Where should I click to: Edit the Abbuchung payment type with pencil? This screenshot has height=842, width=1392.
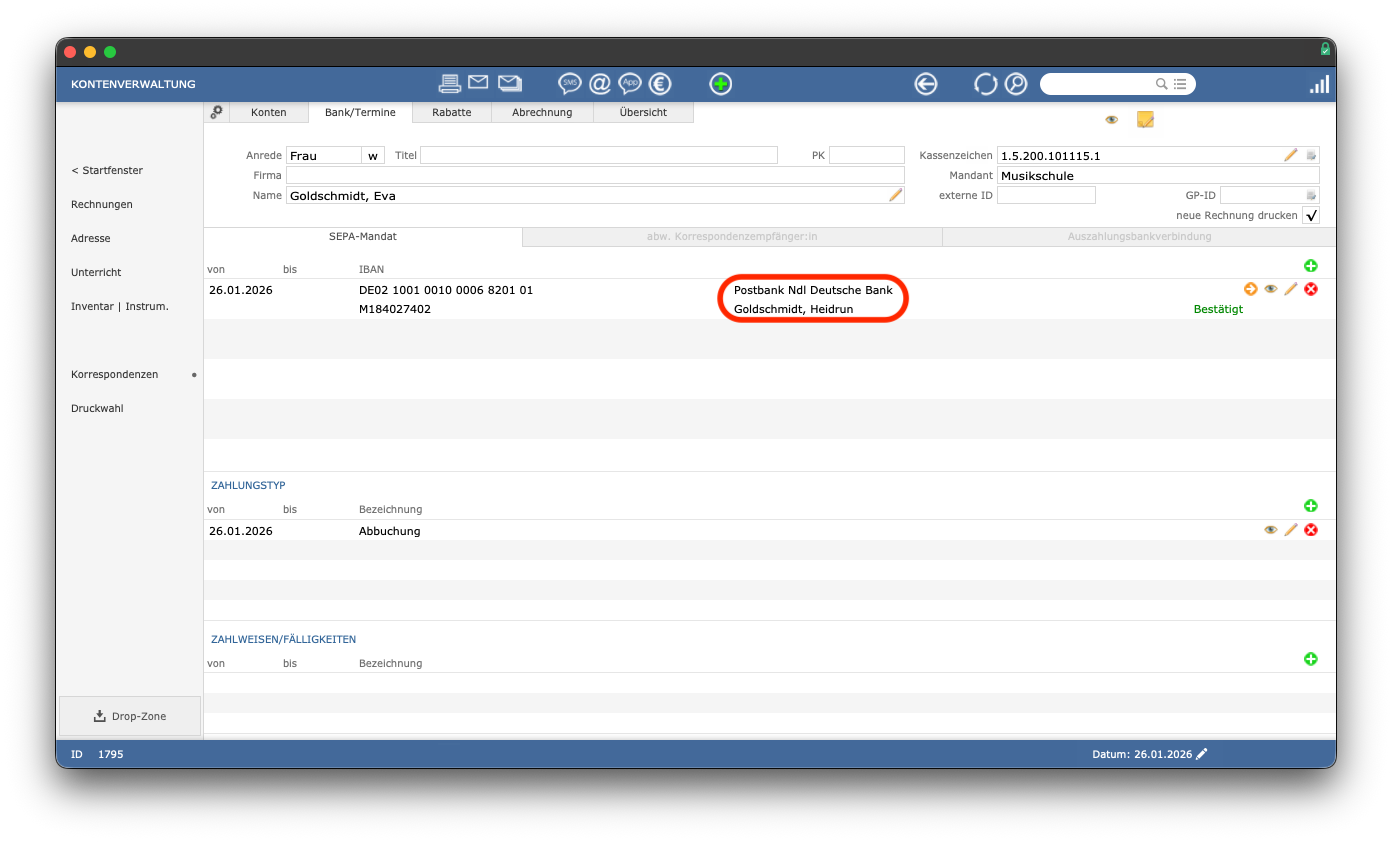pos(1291,530)
